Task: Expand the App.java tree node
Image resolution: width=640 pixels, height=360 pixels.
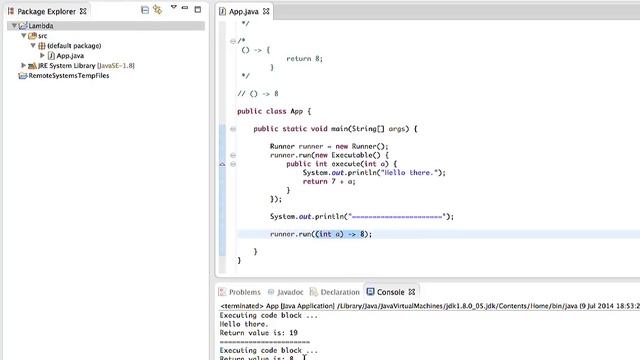Action: coord(42,55)
